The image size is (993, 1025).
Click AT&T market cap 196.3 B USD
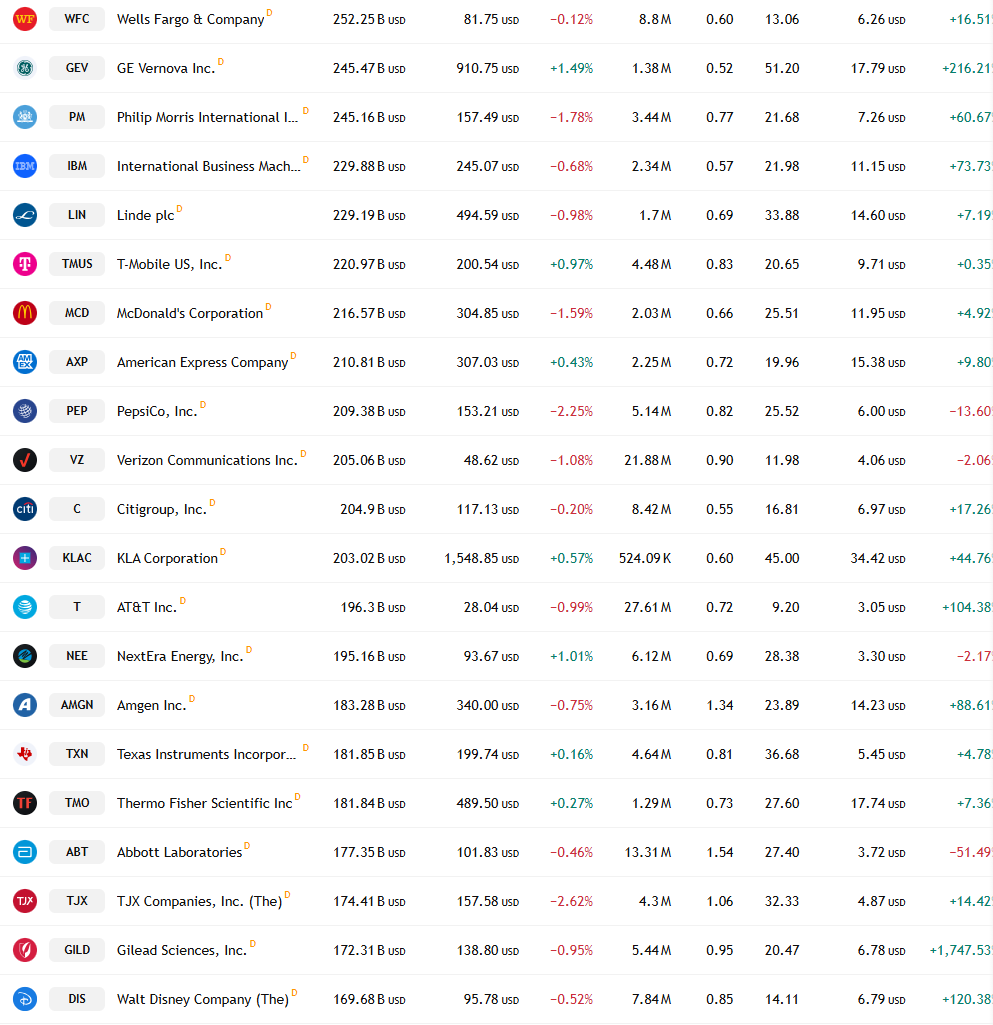coord(373,608)
